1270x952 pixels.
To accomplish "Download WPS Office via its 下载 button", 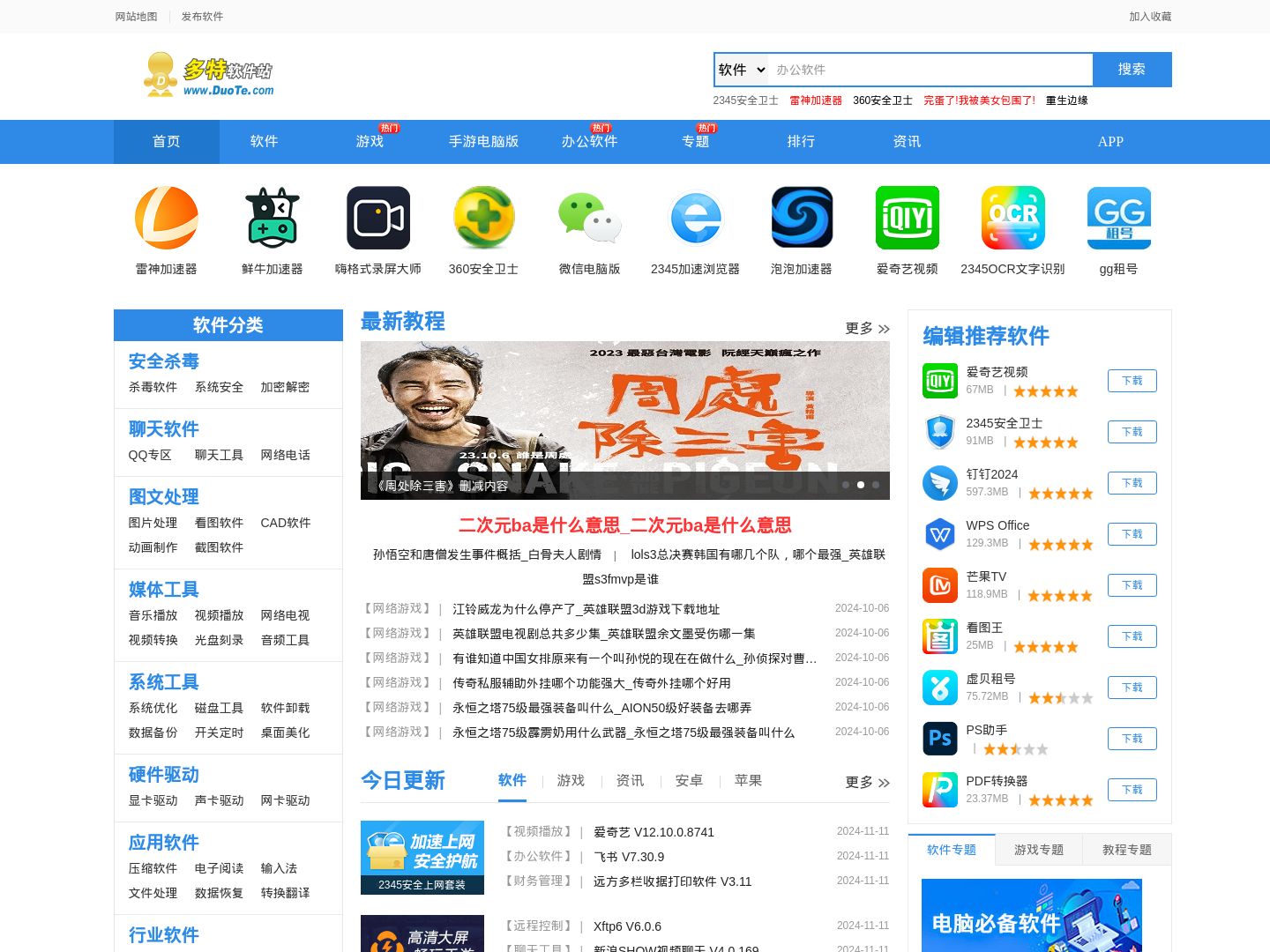I will click(1132, 534).
